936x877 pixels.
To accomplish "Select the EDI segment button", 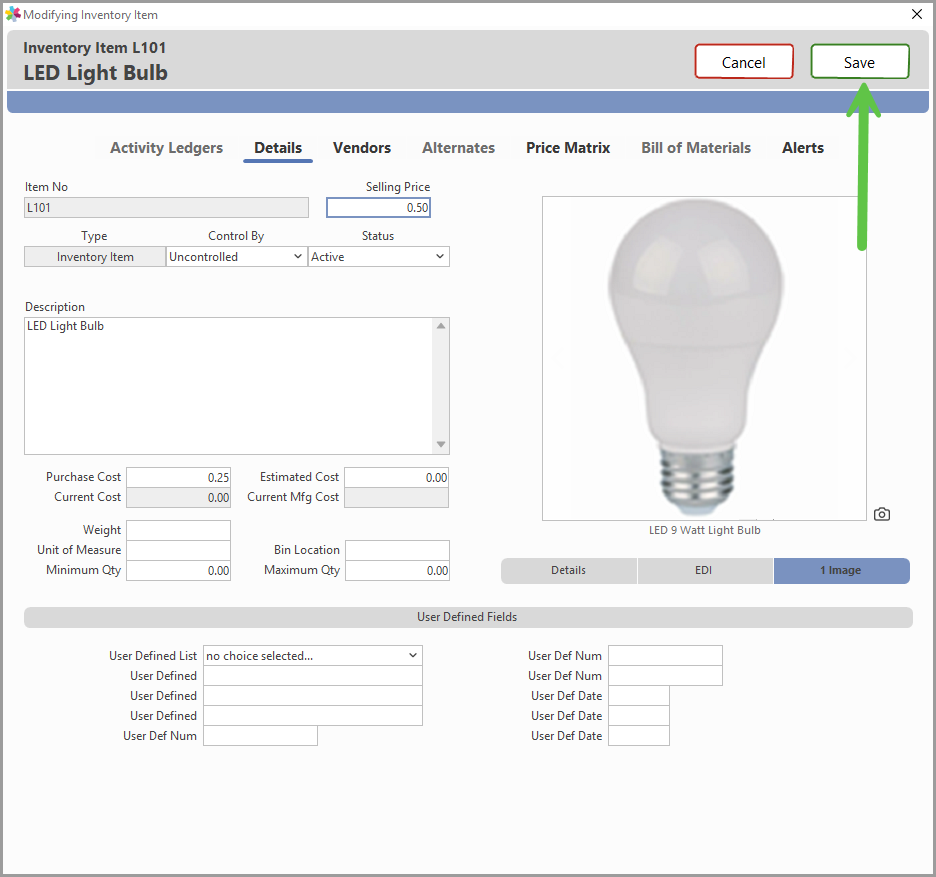I will pos(705,570).
